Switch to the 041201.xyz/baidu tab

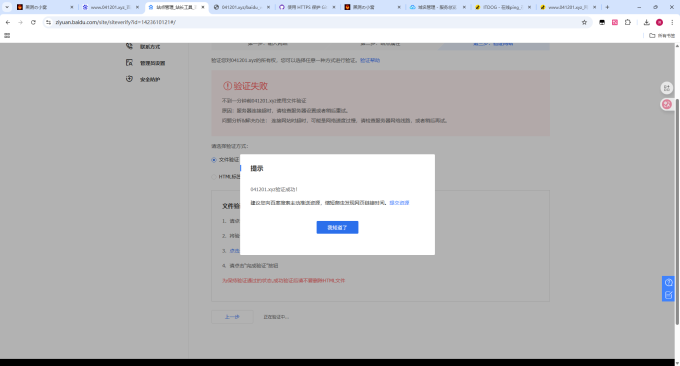(x=242, y=7)
